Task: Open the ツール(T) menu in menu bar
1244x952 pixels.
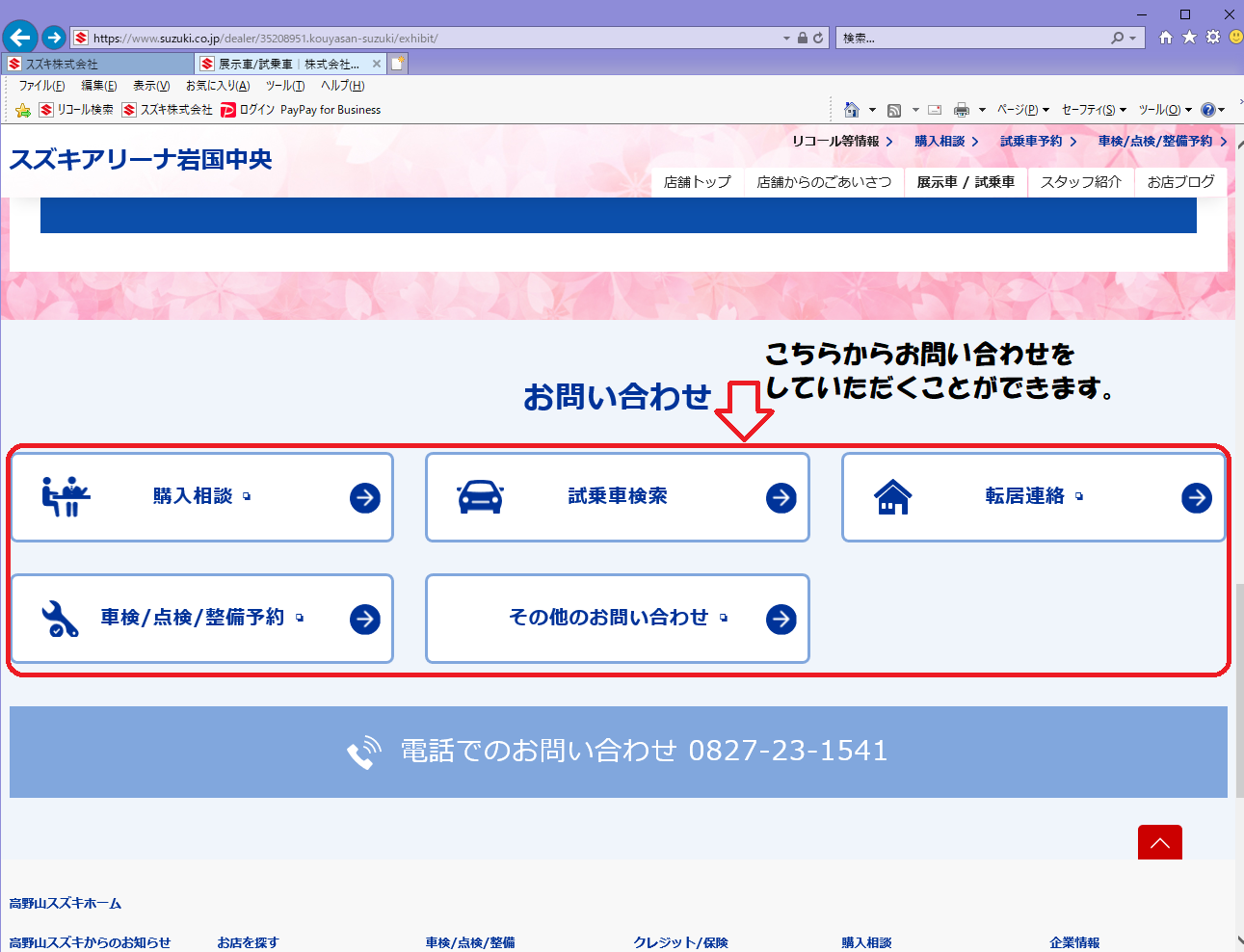Action: (285, 86)
